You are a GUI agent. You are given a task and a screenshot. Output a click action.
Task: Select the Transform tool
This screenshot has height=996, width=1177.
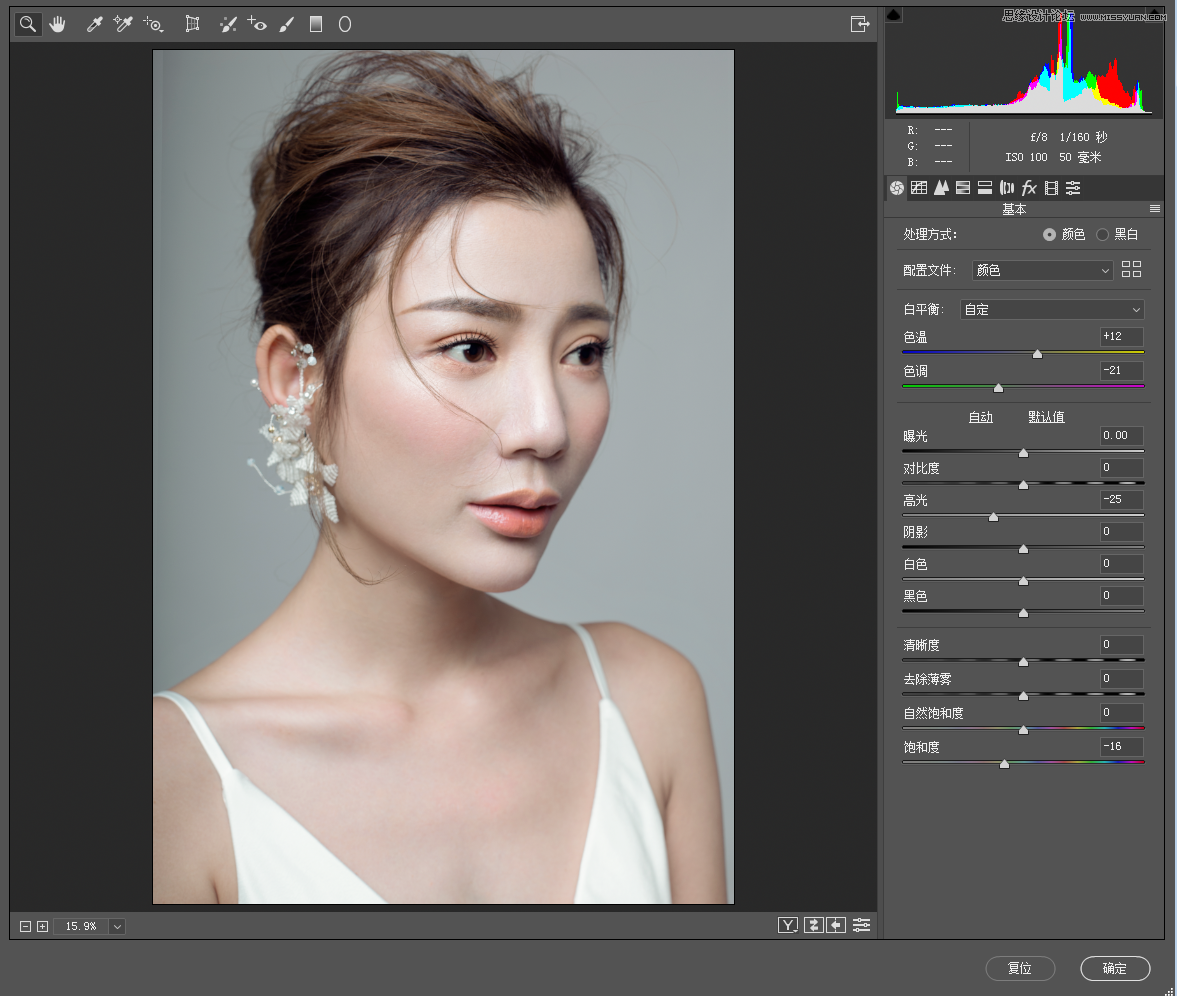point(192,24)
